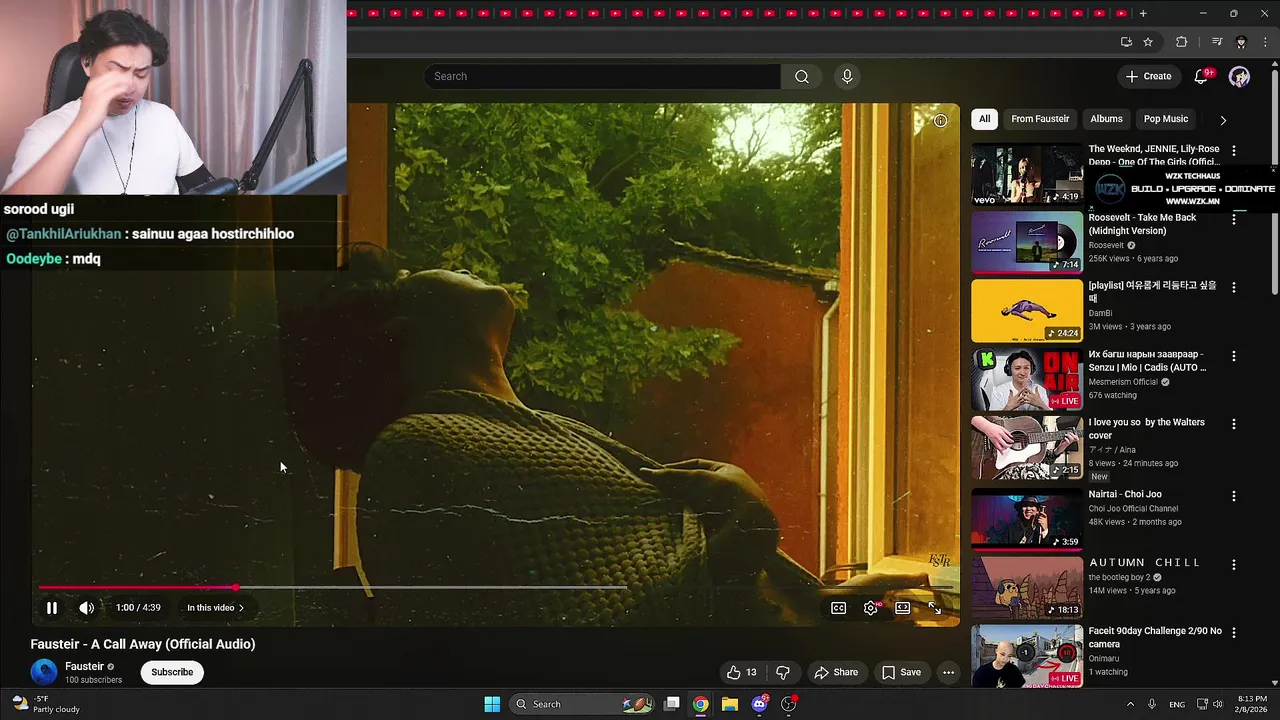Show hidden system tray icons

pos(1130,704)
